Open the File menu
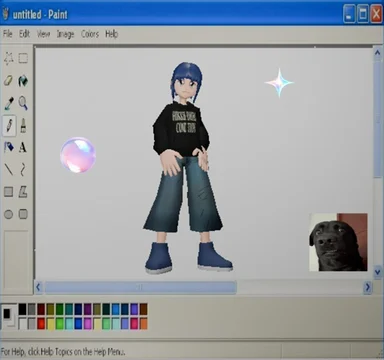The width and height of the screenshot is (384, 360). [x=8, y=34]
